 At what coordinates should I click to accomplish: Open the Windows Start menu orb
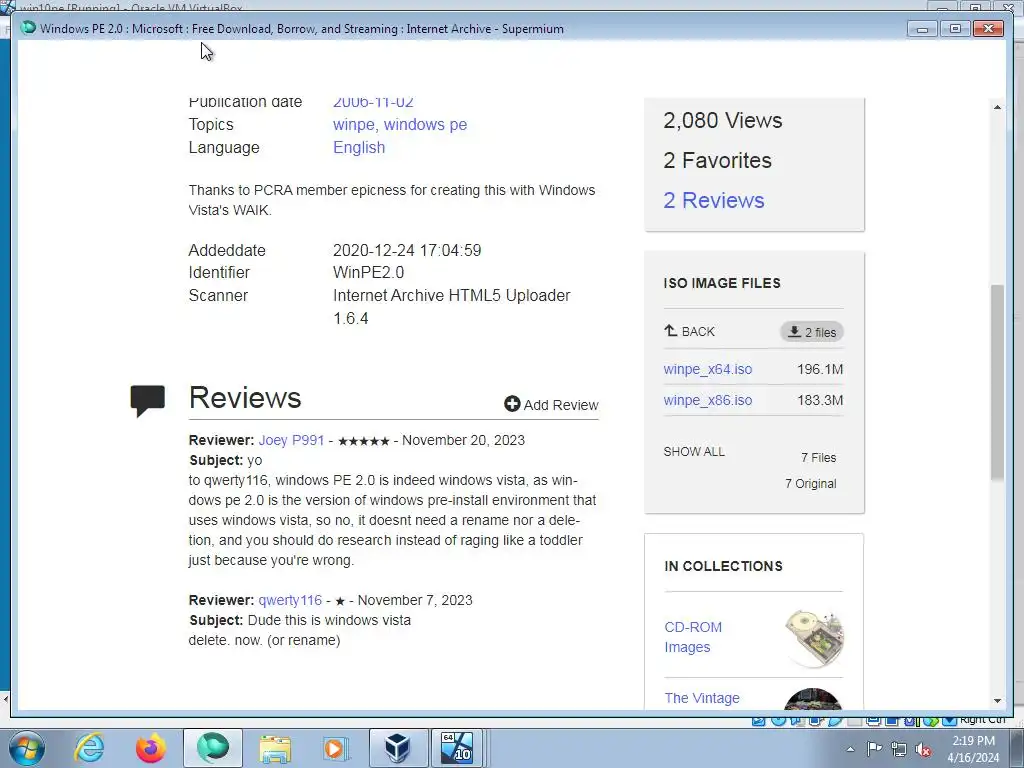tap(26, 748)
